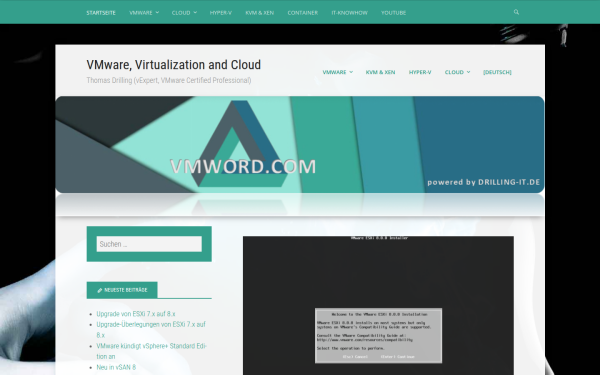This screenshot has height=375, width=600.
Task: Click the pencil icon beside NEUESTE BEITRÄGE
Action: 100,290
